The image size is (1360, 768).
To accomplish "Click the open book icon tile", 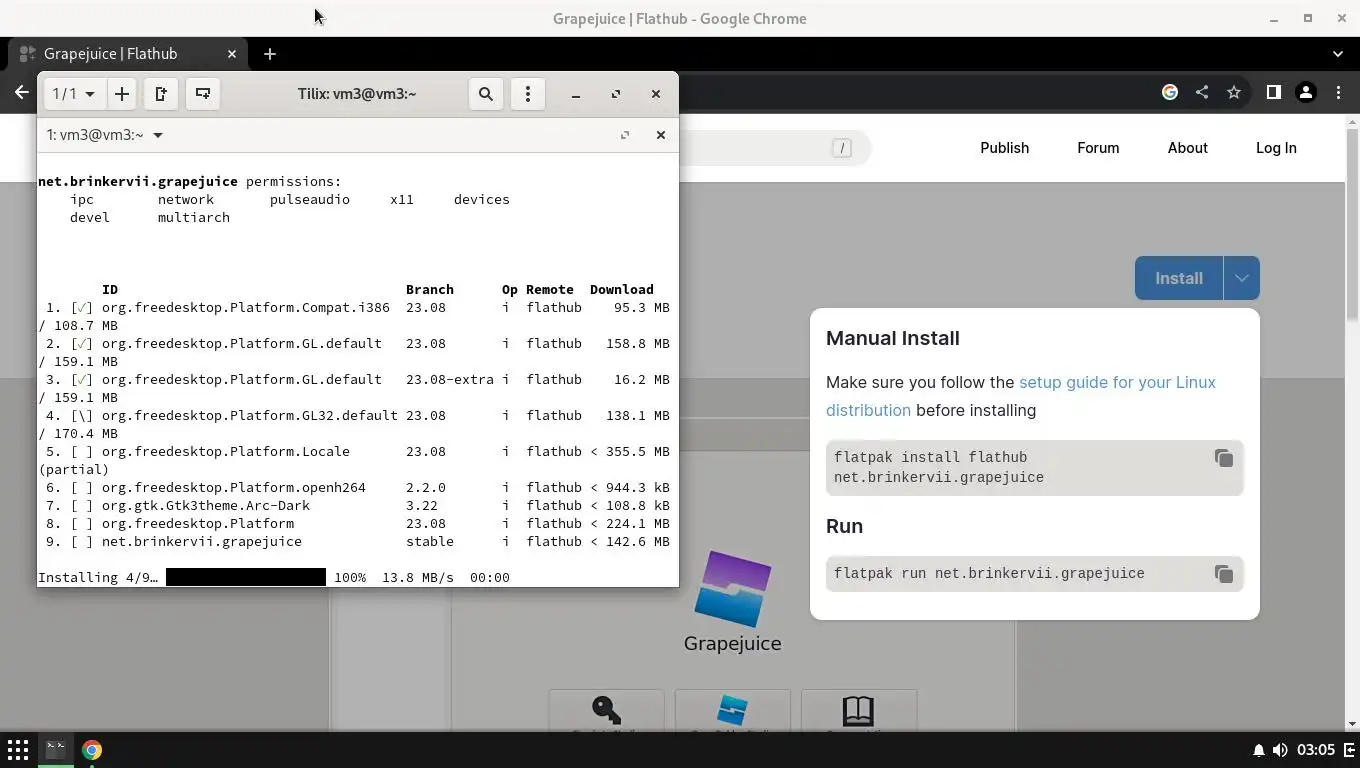I will pos(858,710).
